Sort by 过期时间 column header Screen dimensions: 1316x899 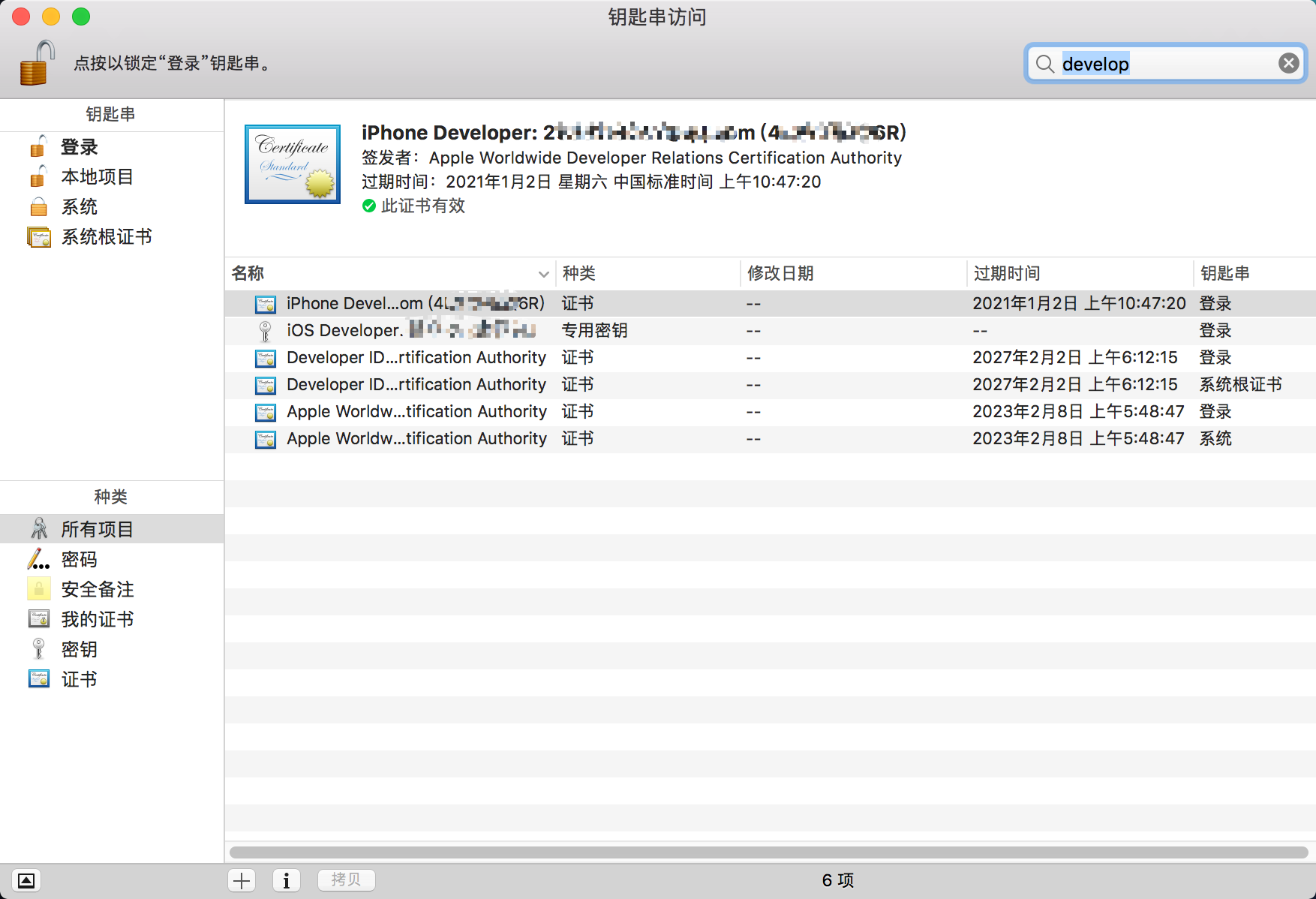pyautogui.click(x=1006, y=274)
